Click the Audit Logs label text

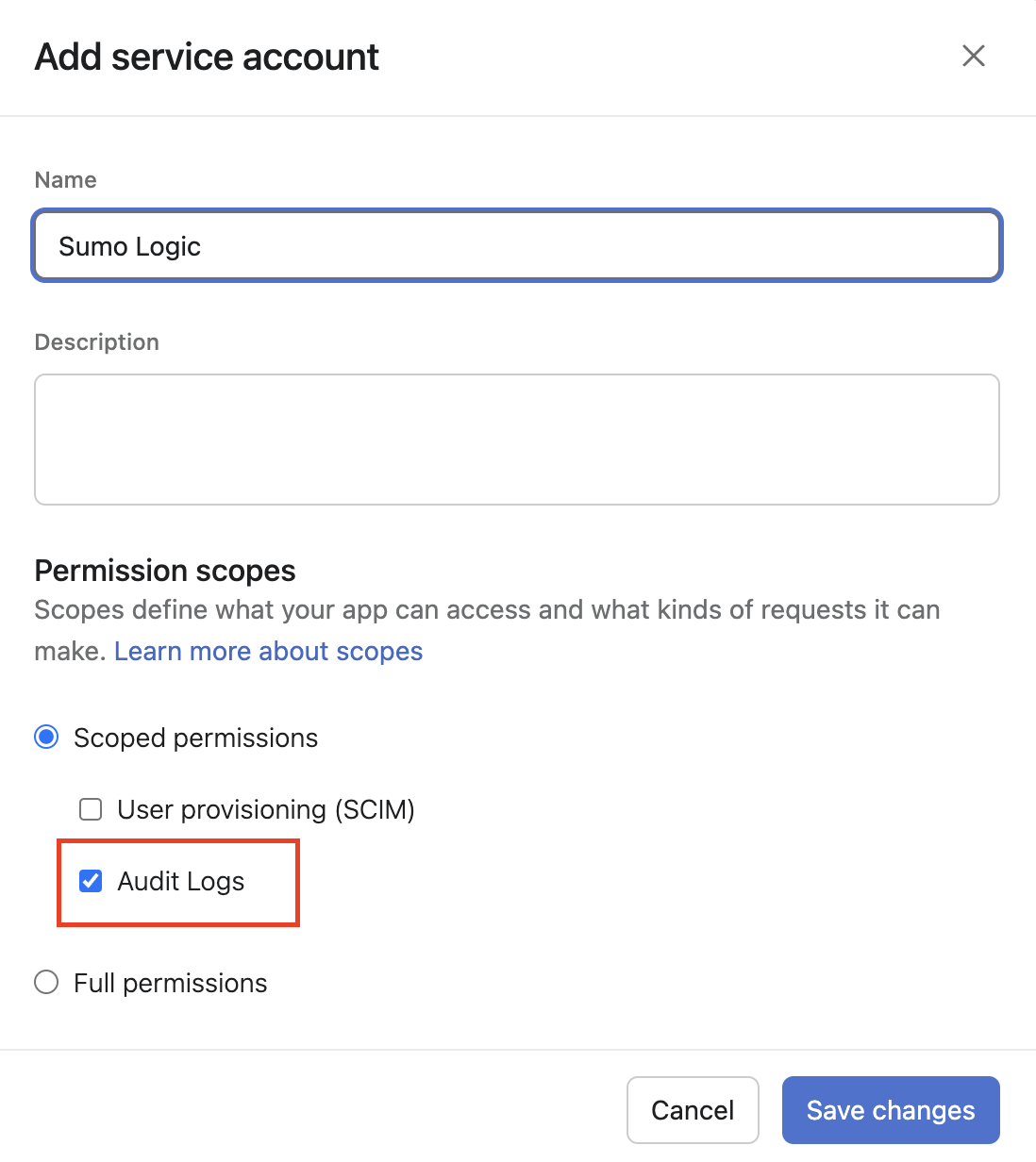tap(180, 881)
